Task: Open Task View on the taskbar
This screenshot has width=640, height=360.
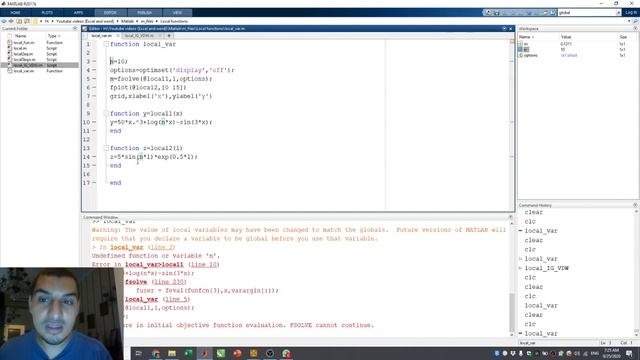Action: 139,353
